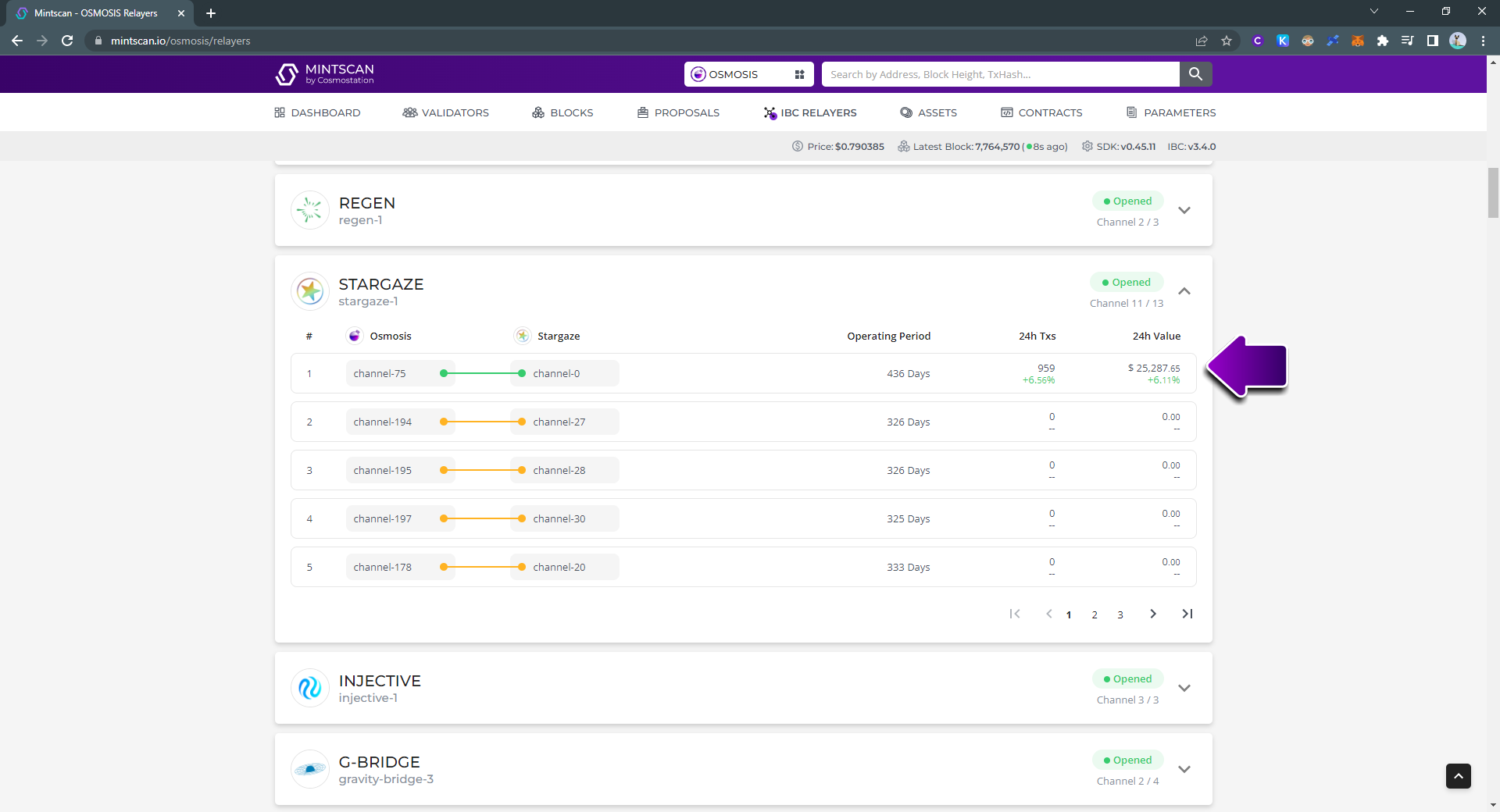Select channel-197 row

(743, 518)
